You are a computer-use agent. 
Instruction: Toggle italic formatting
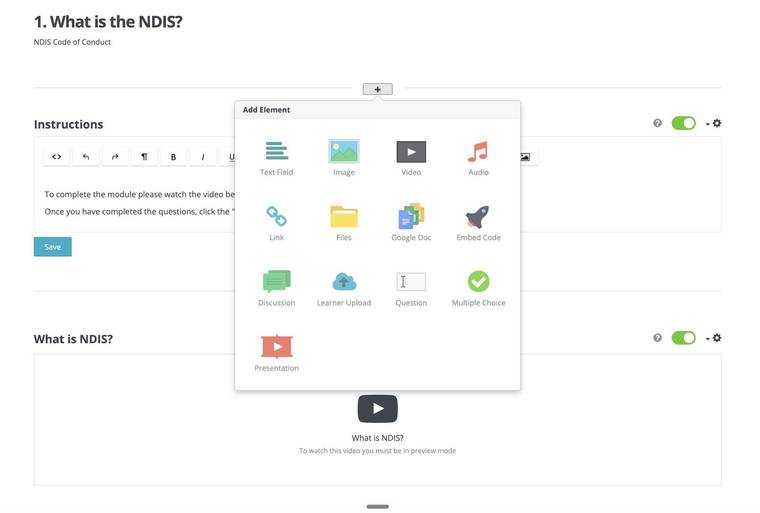click(203, 157)
